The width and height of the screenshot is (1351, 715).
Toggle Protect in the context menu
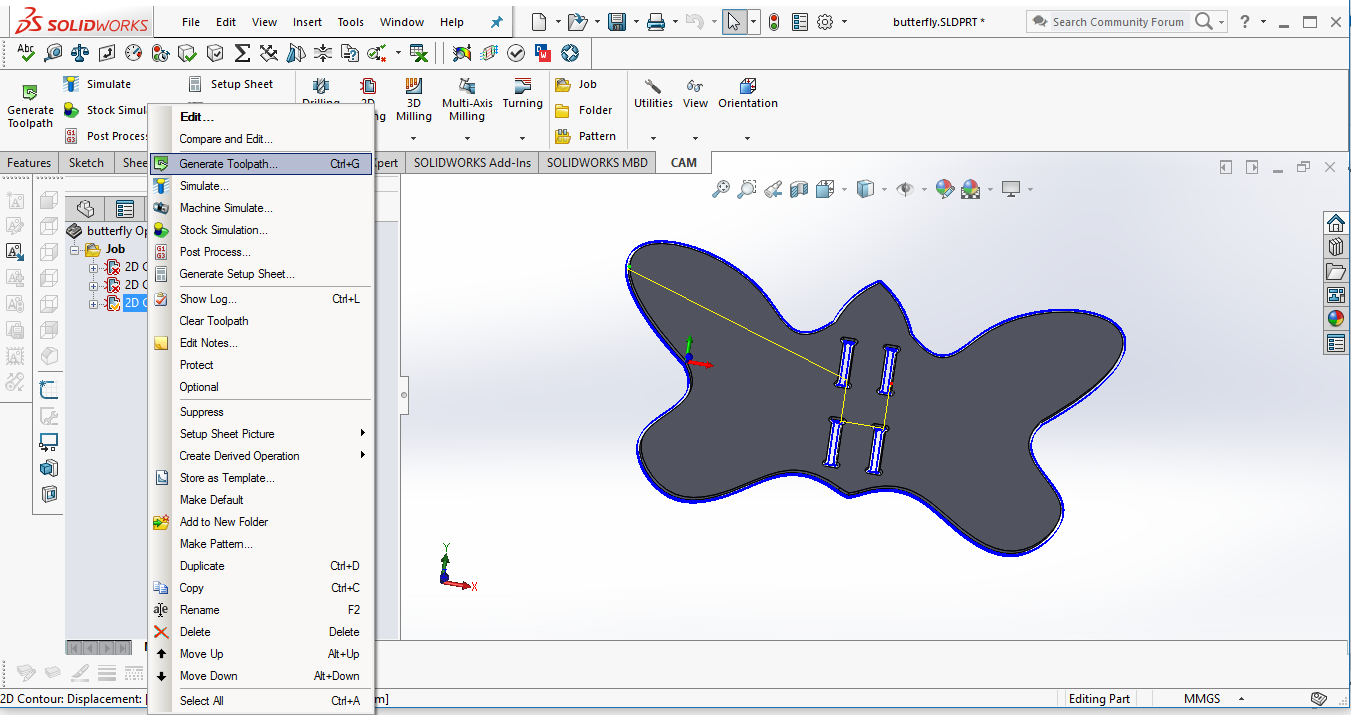197,365
